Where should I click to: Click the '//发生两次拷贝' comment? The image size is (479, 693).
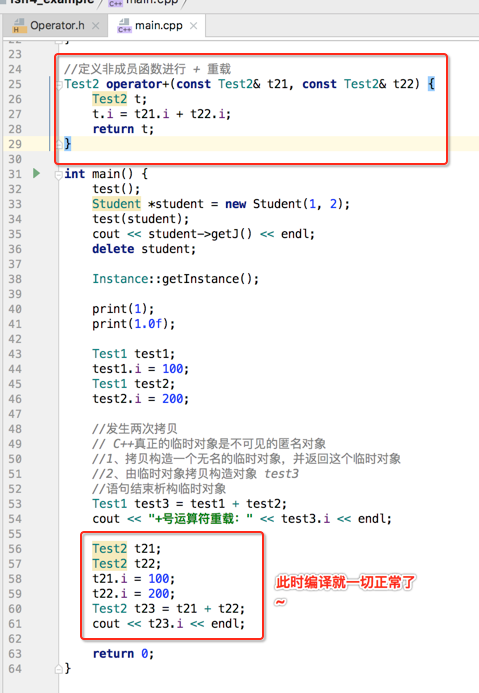tap(135, 429)
